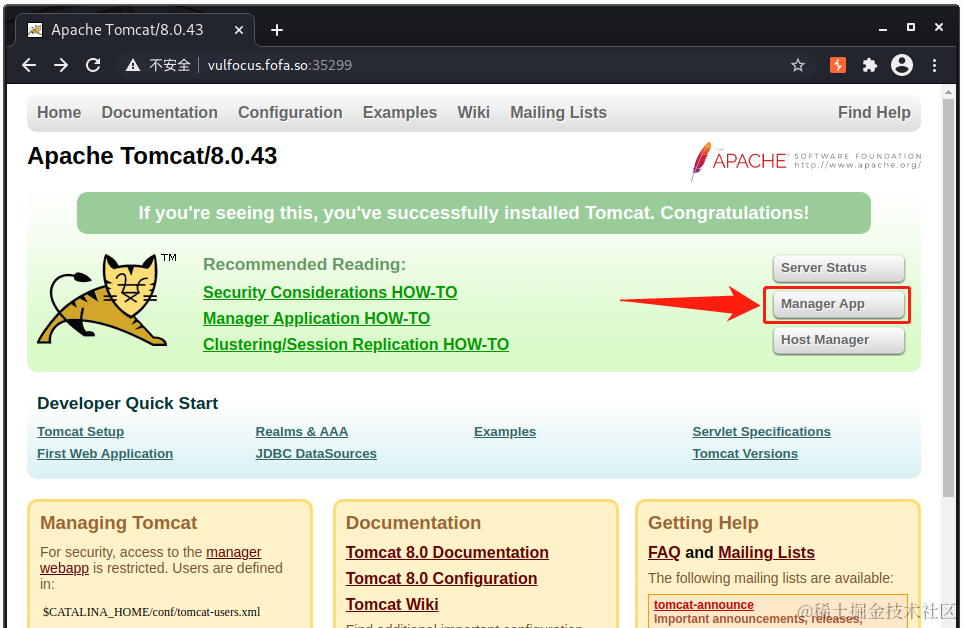The height and width of the screenshot is (628, 963).
Task: Open Examples in the top navigation bar
Action: click(400, 112)
